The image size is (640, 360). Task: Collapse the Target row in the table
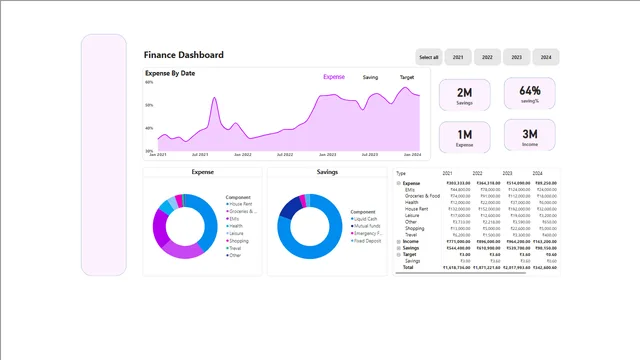pyautogui.click(x=399, y=255)
